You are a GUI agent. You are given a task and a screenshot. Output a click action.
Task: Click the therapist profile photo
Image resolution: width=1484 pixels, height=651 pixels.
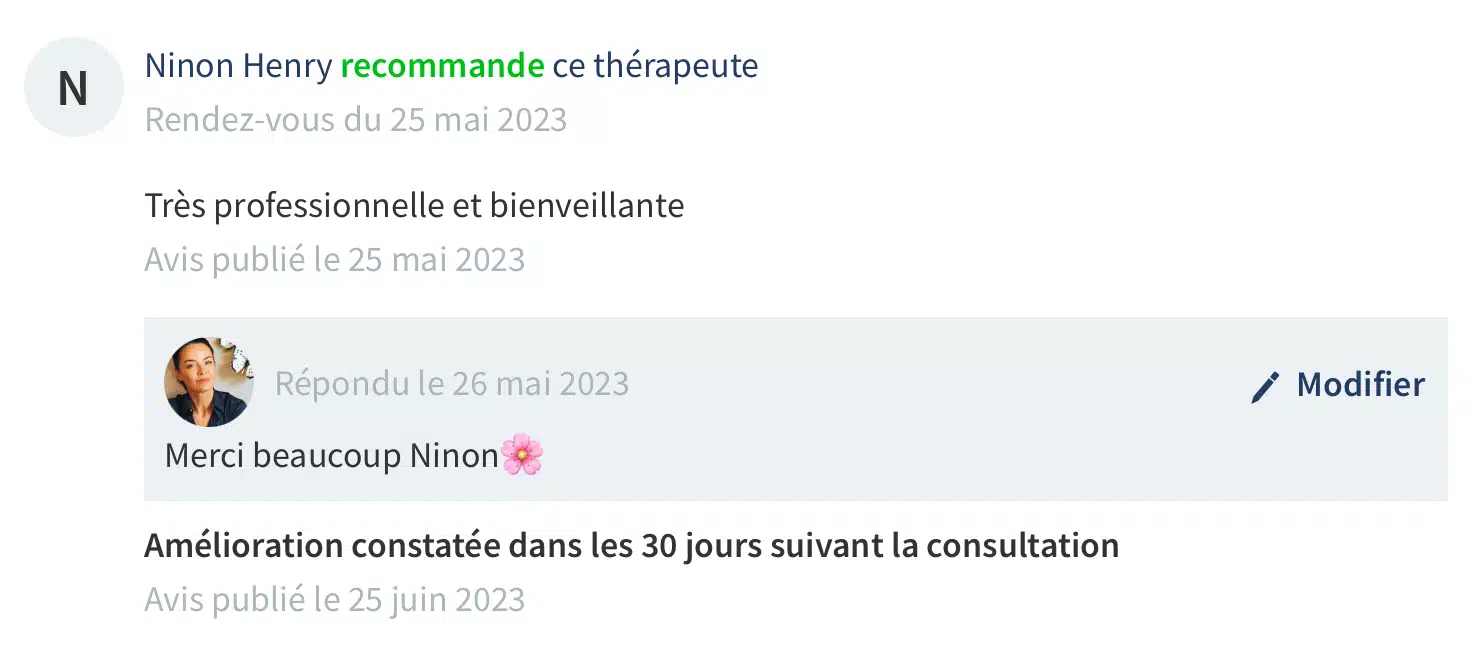208,382
